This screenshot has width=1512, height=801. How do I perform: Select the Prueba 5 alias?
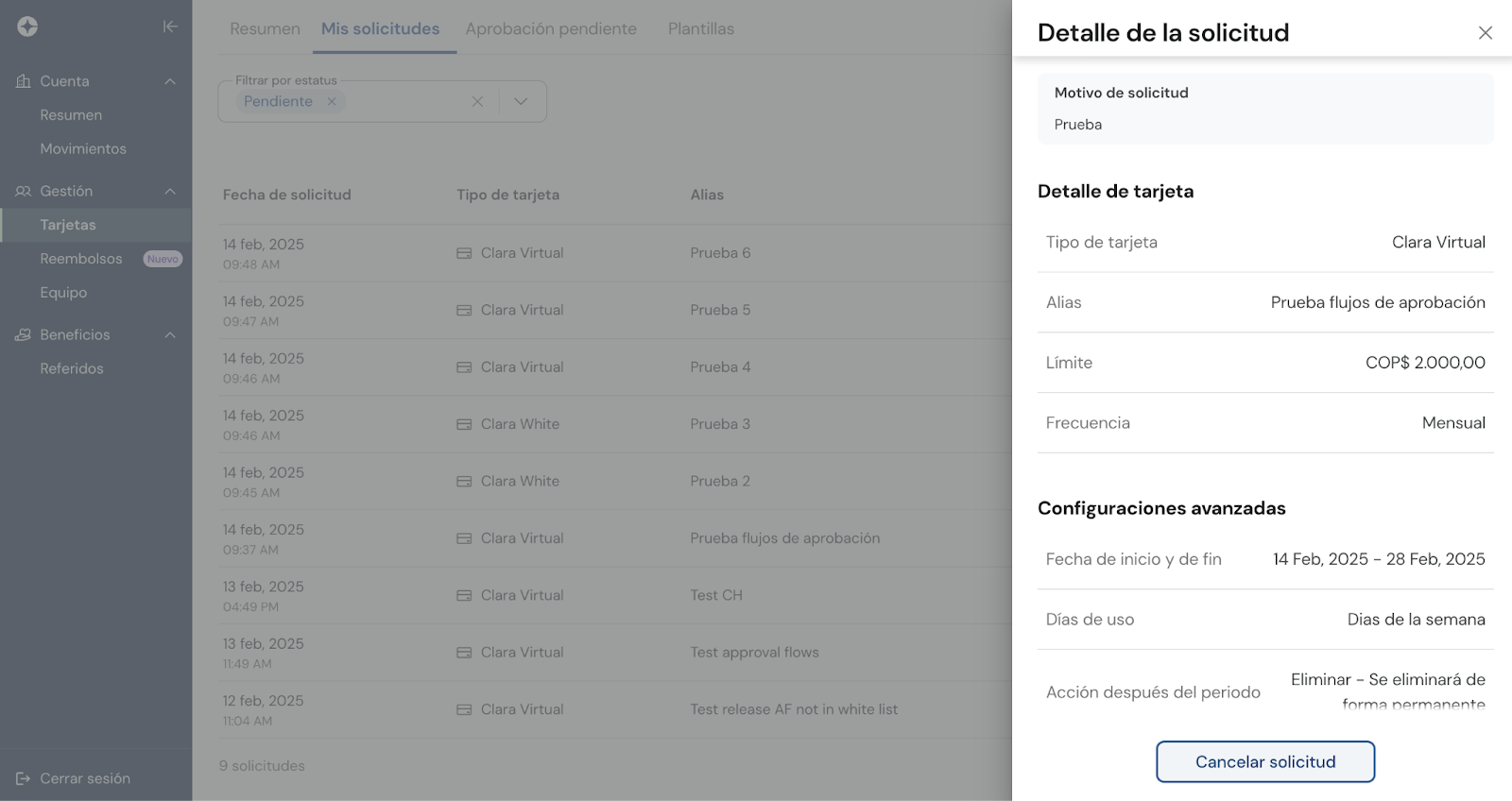pyautogui.click(x=720, y=310)
